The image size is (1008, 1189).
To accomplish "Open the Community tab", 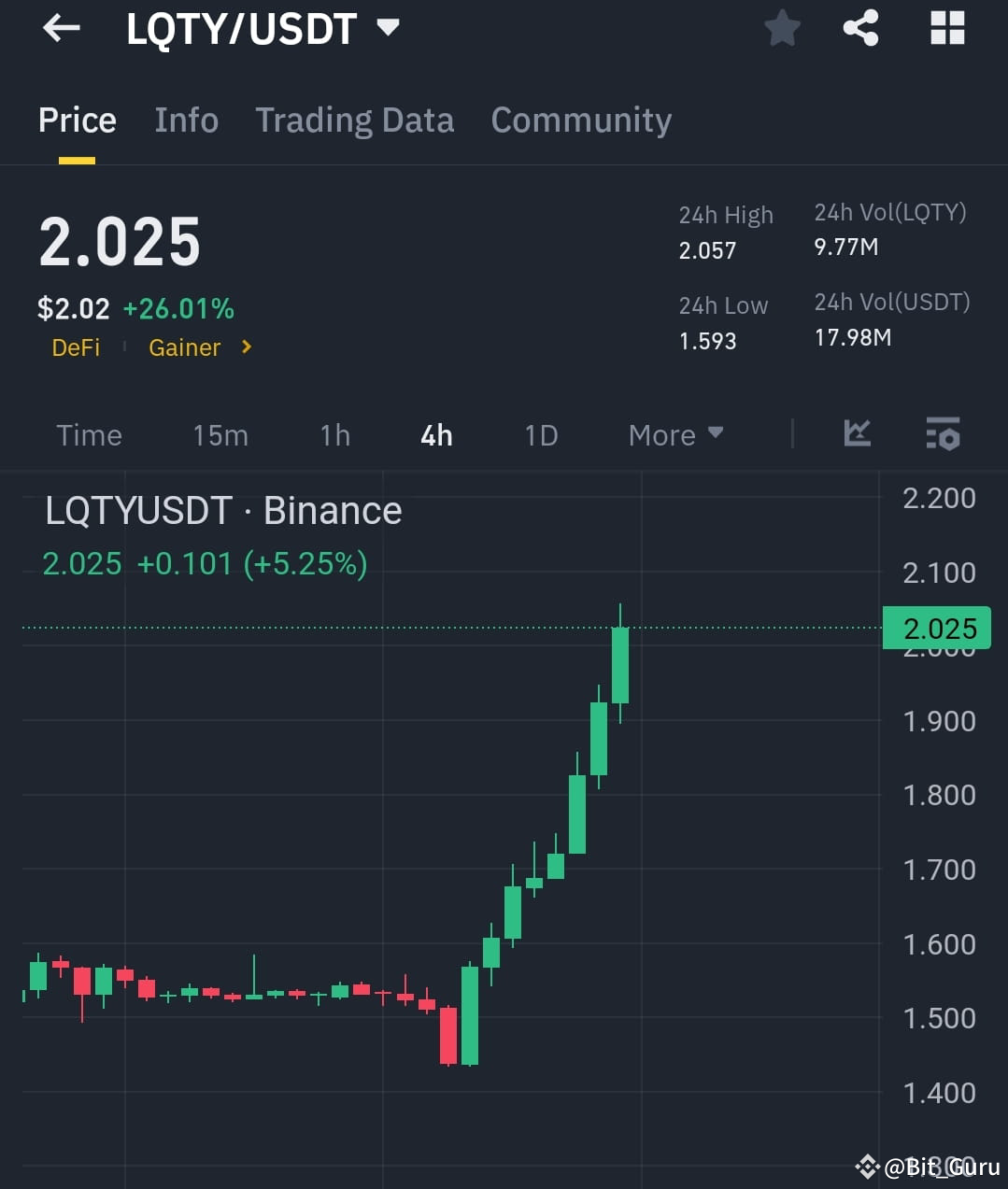I will pyautogui.click(x=581, y=120).
